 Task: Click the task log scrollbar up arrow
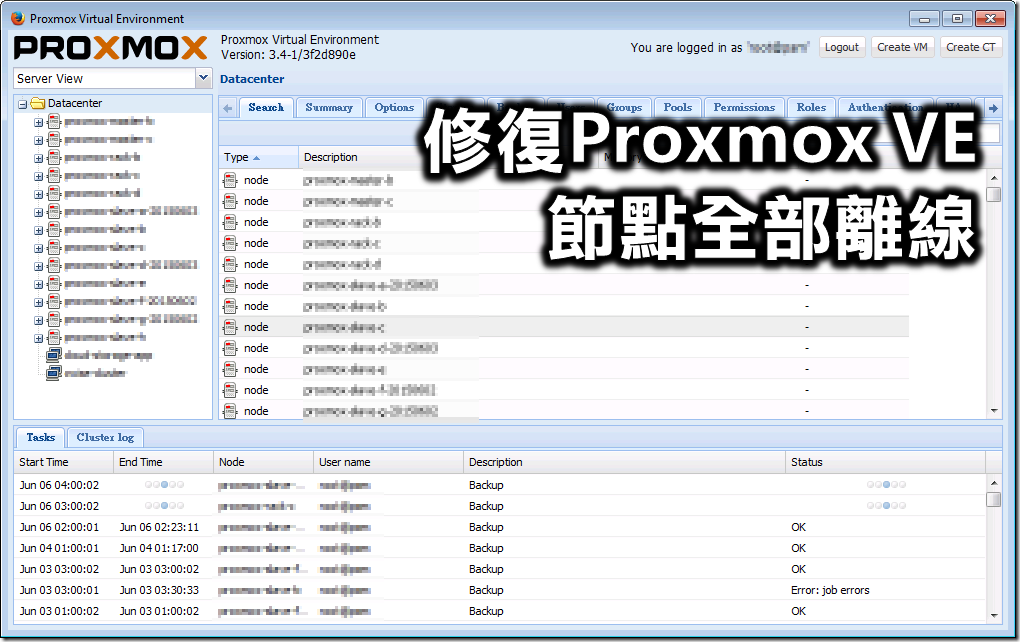point(993,483)
